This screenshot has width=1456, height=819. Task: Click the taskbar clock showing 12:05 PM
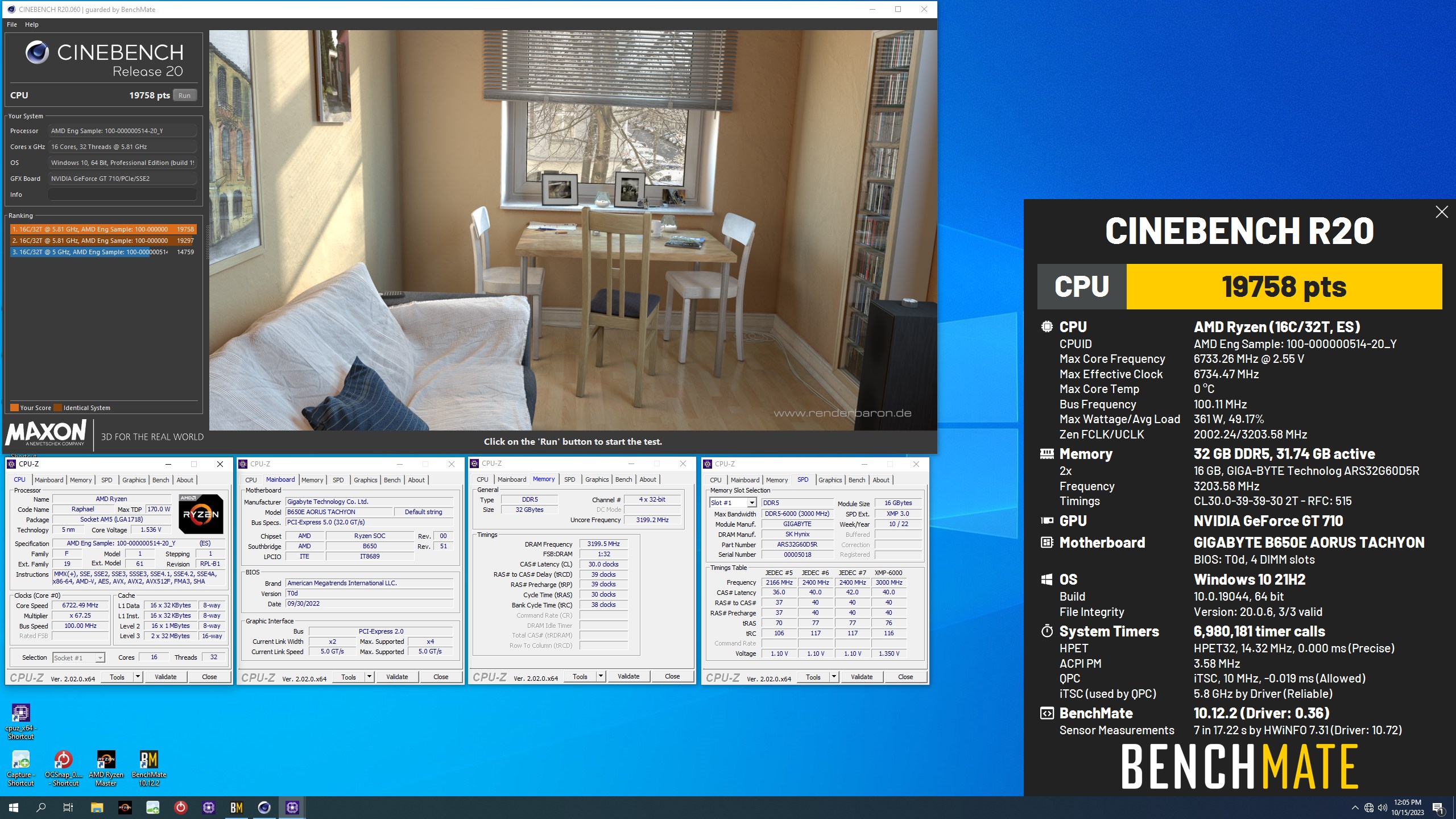click(x=1408, y=808)
